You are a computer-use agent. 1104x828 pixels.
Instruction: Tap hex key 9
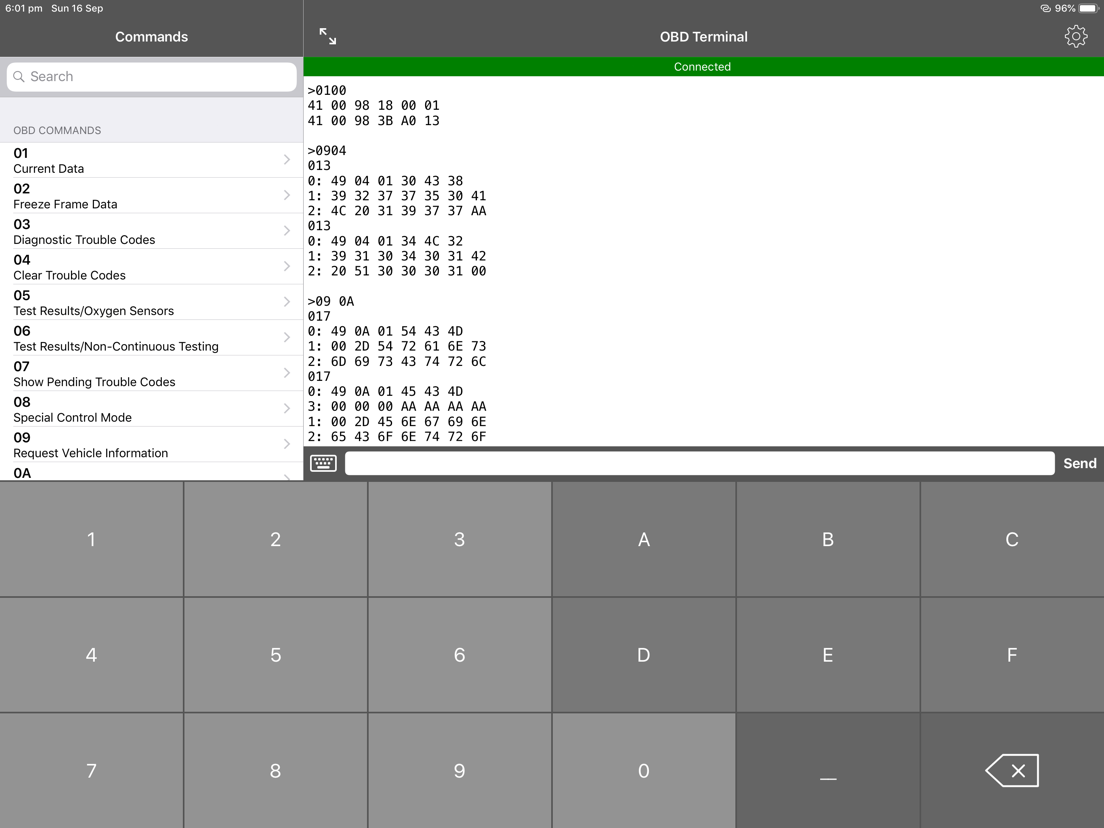point(460,770)
